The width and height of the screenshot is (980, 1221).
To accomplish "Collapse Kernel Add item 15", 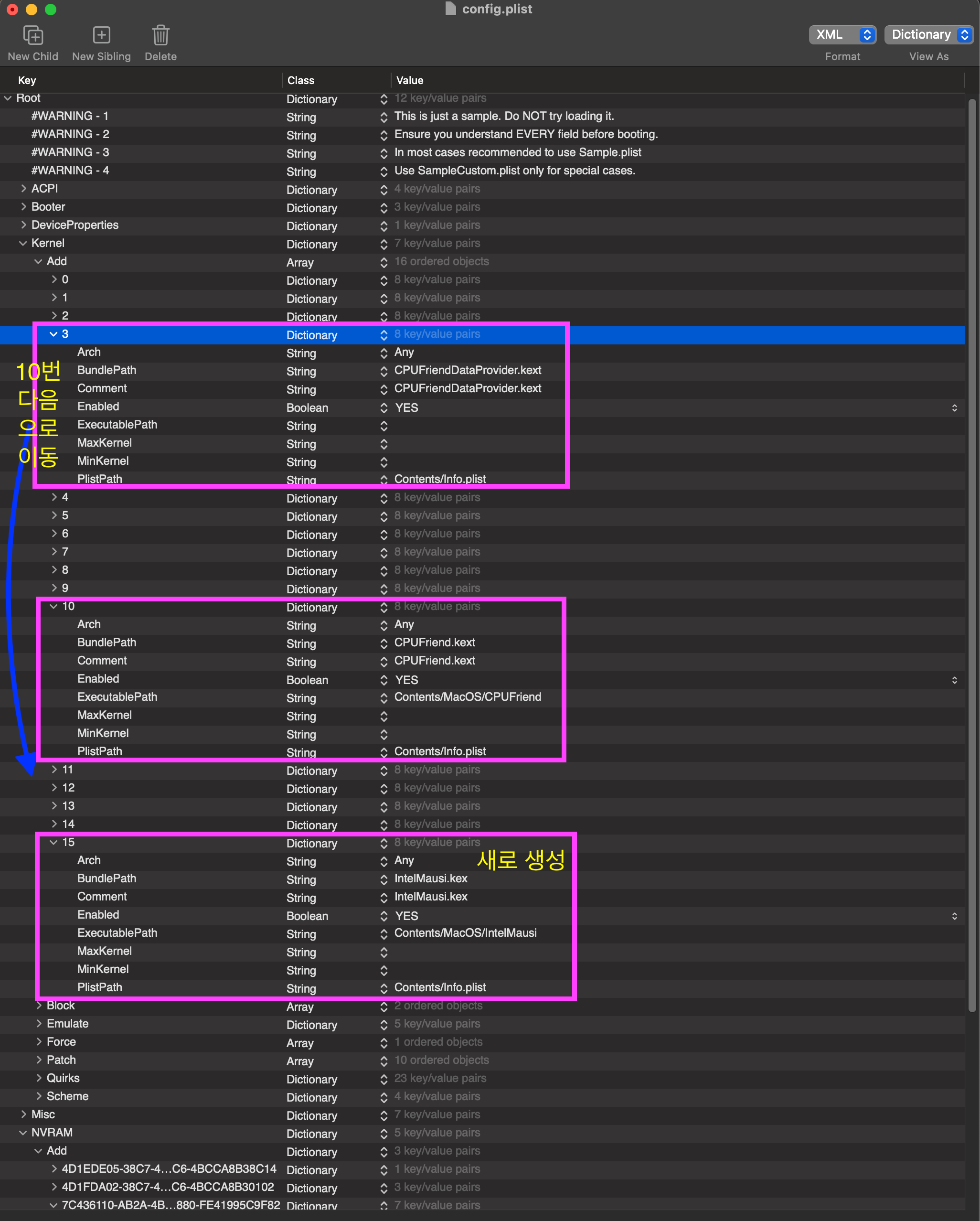I will 54,842.
